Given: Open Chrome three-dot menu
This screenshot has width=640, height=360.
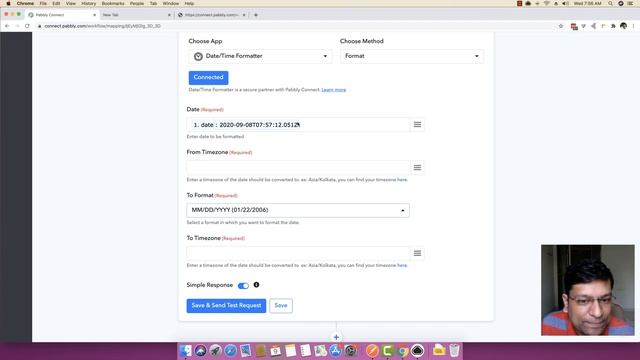Looking at the screenshot, I should coord(633,26).
